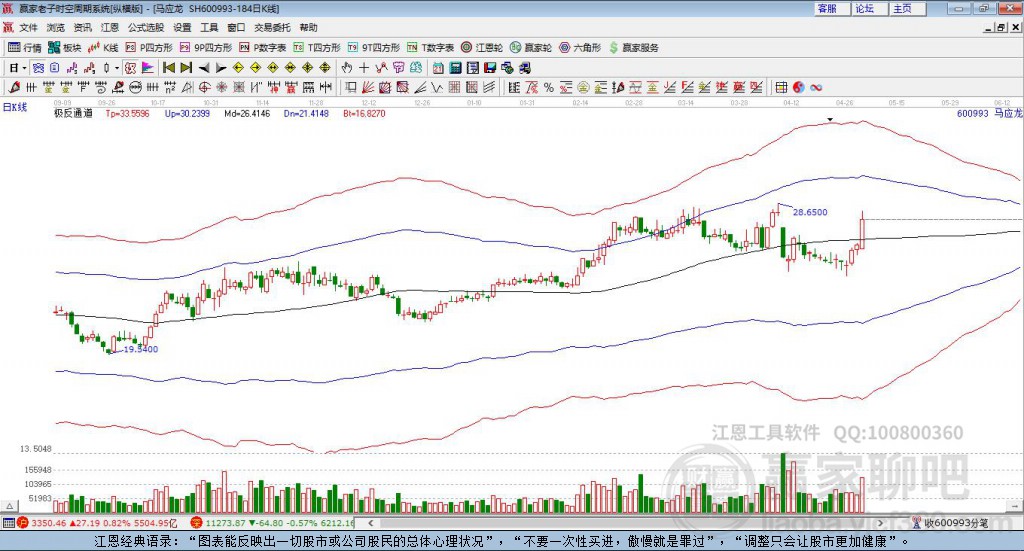Click the blue infinity symbol icon
Viewport: 1024px width, 551px height.
pos(816,87)
